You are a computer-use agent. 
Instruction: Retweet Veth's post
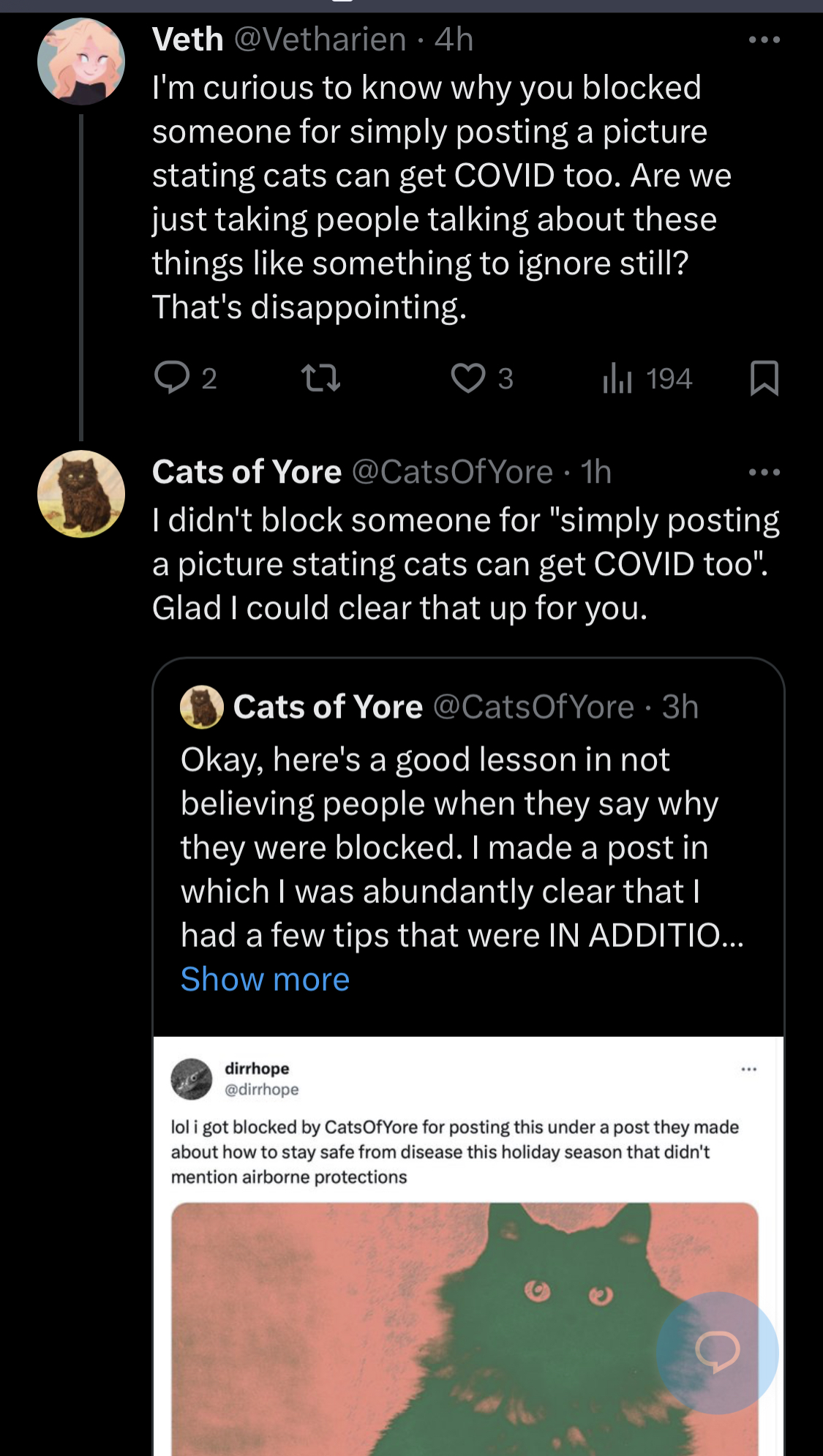coord(321,378)
